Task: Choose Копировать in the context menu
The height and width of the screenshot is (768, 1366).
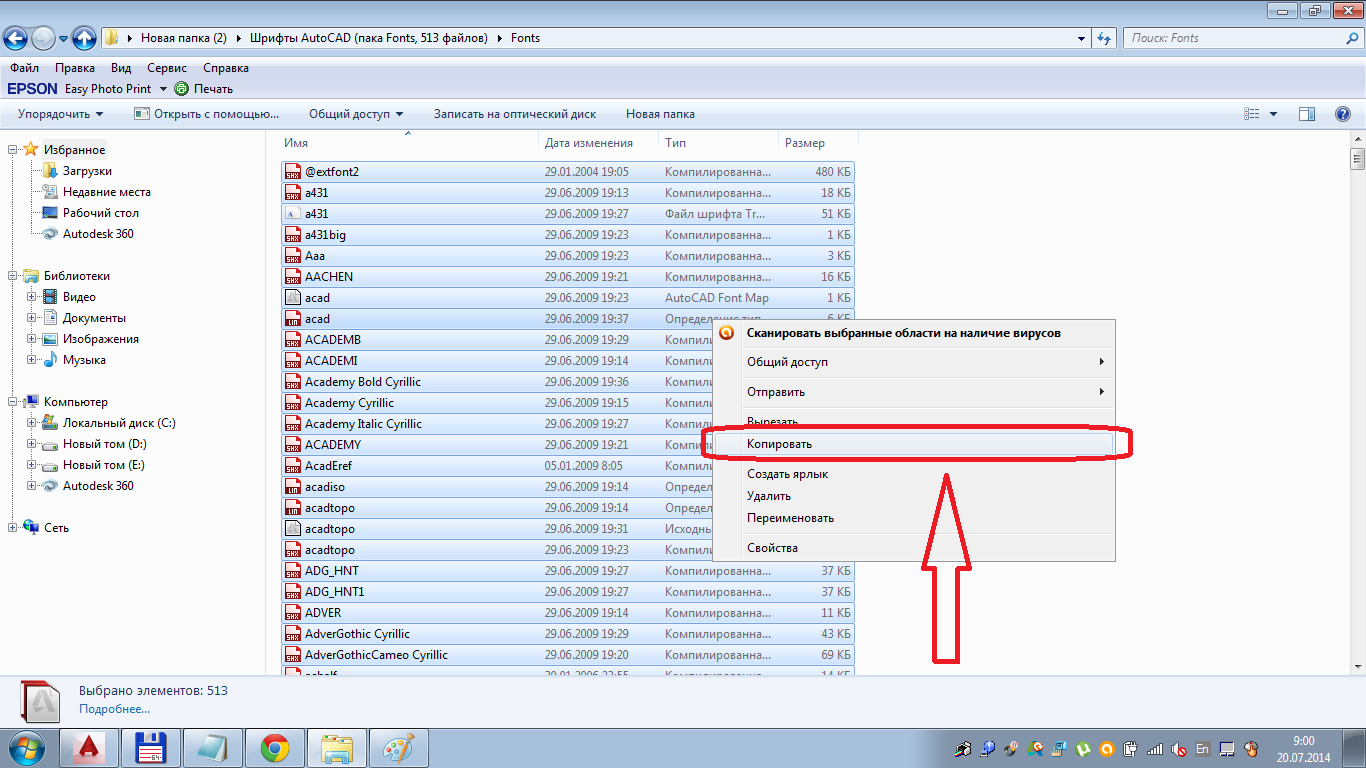Action: pyautogui.click(x=914, y=443)
